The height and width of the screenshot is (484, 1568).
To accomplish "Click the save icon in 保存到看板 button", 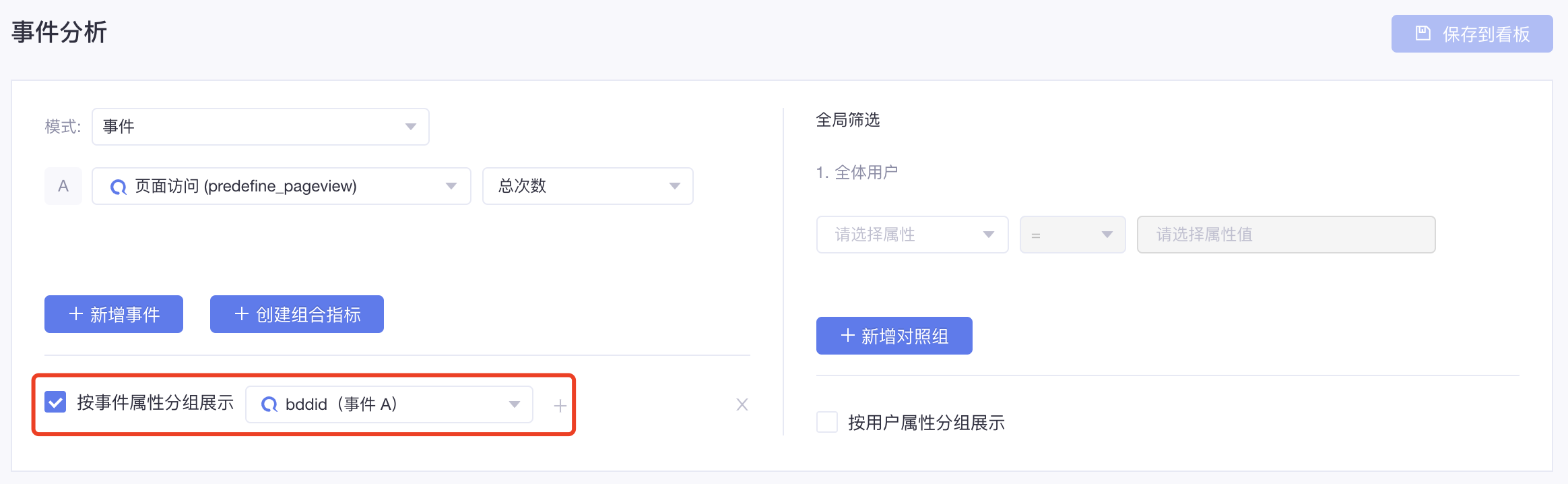I will [x=1423, y=33].
